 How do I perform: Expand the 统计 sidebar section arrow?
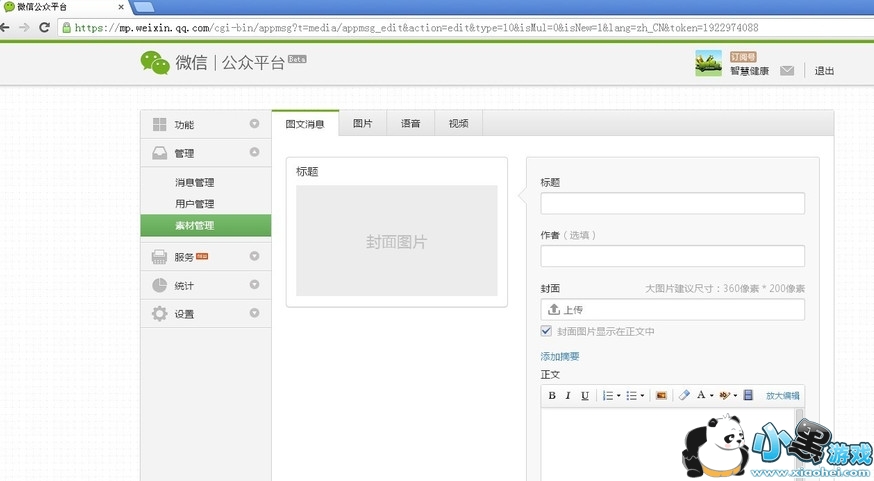click(254, 284)
